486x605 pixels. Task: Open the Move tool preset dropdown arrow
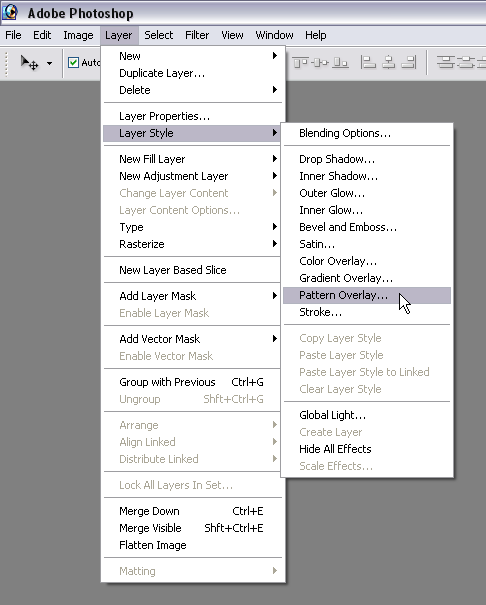click(x=49, y=63)
